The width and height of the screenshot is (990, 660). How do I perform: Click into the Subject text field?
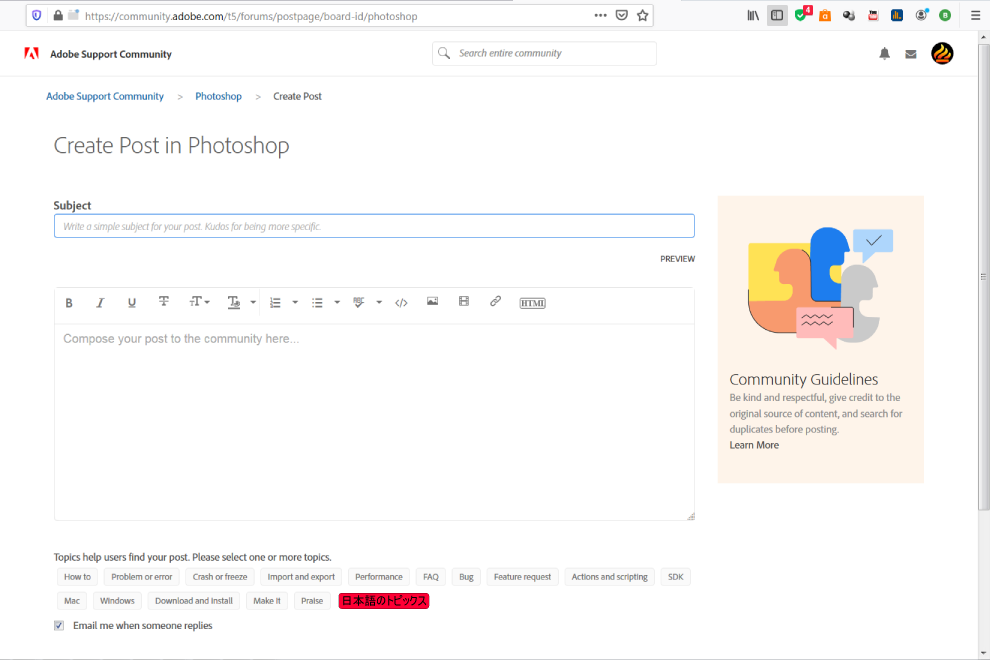(374, 226)
